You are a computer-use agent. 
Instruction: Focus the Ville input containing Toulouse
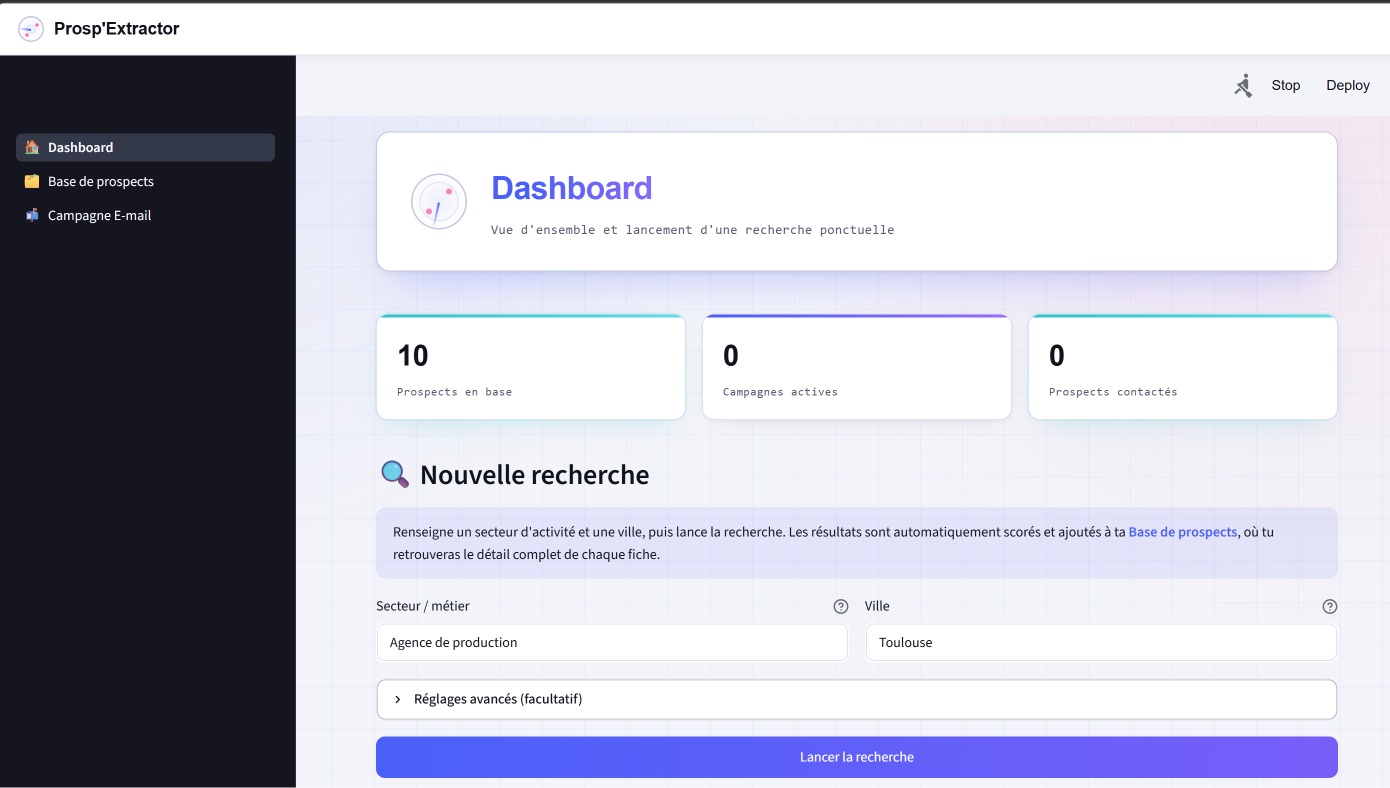[1101, 642]
